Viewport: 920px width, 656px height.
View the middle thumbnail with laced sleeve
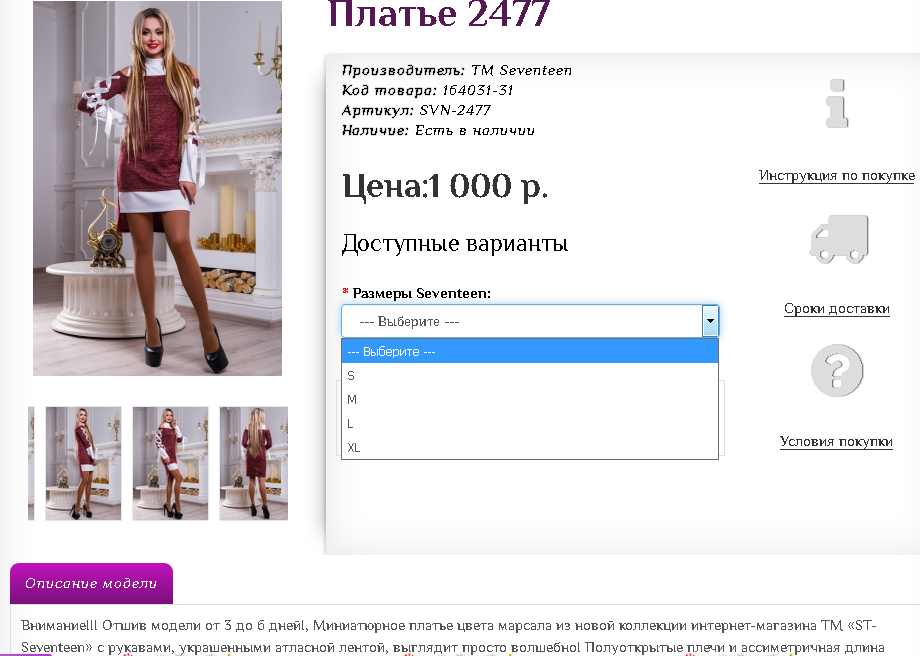tap(170, 463)
